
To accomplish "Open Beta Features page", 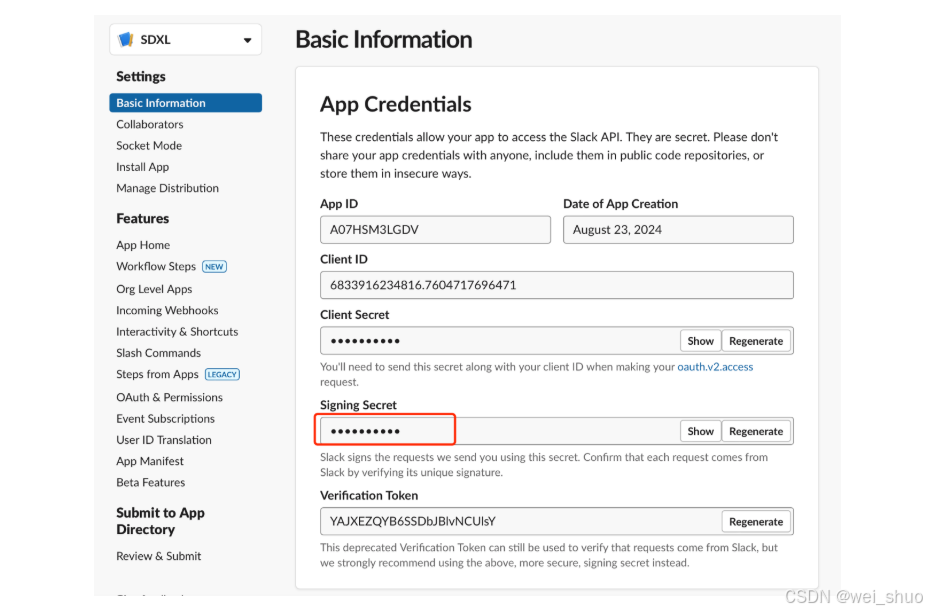I will (x=151, y=483).
